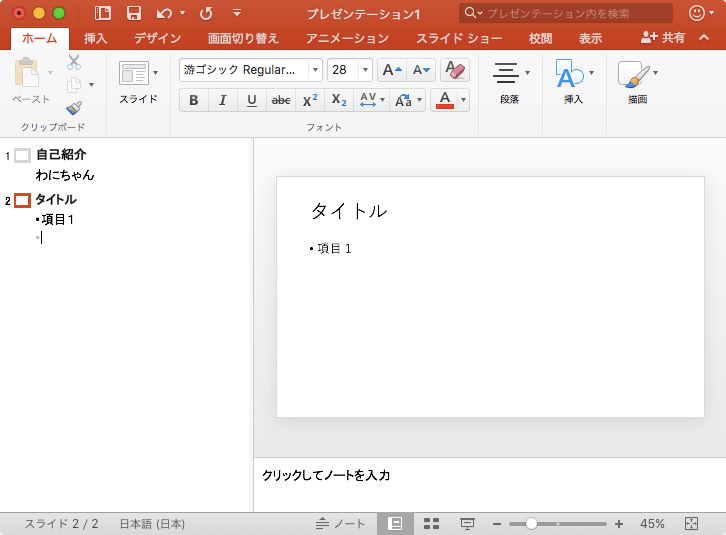Image resolution: width=726 pixels, height=535 pixels.
Task: Click the 共有 share button
Action: click(x=663, y=38)
